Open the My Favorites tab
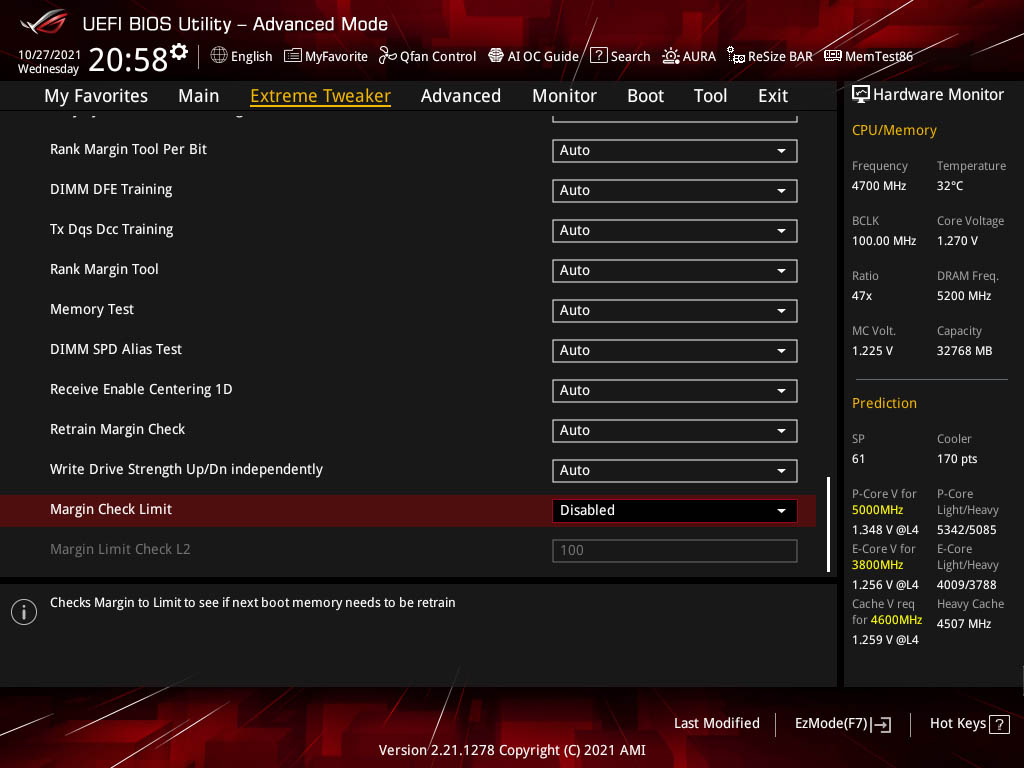The width and height of the screenshot is (1024, 768). pos(96,95)
